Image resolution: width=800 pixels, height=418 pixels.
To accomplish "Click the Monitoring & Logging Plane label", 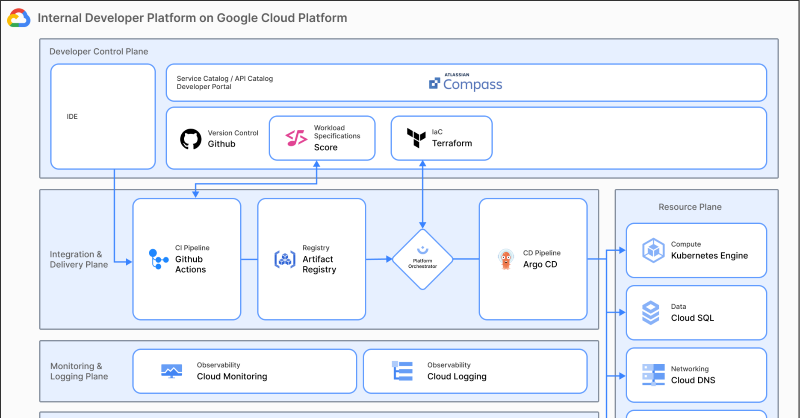I will click(79, 371).
